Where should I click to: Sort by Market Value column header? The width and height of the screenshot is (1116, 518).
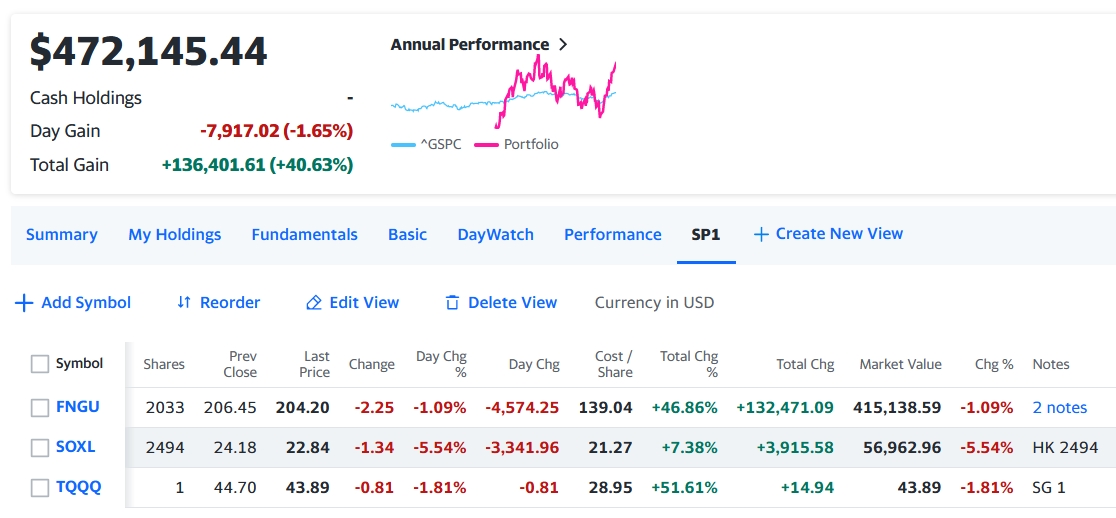[x=900, y=364]
